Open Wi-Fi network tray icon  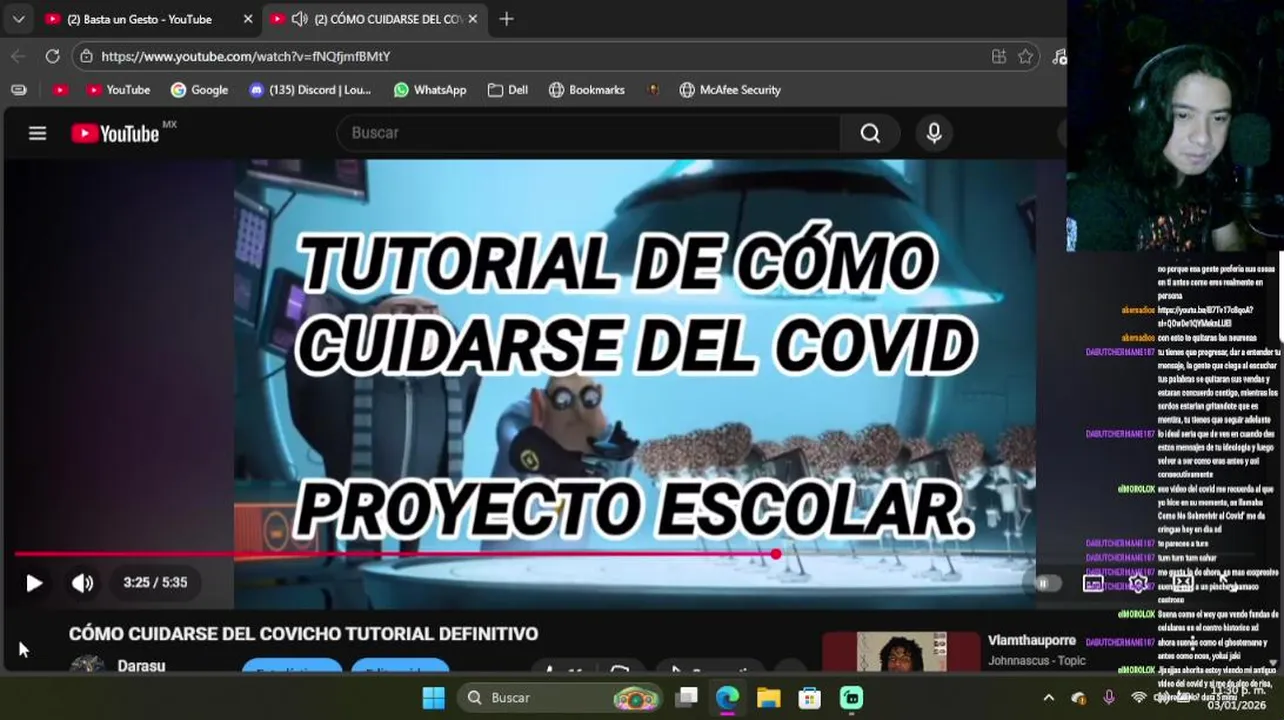1138,697
